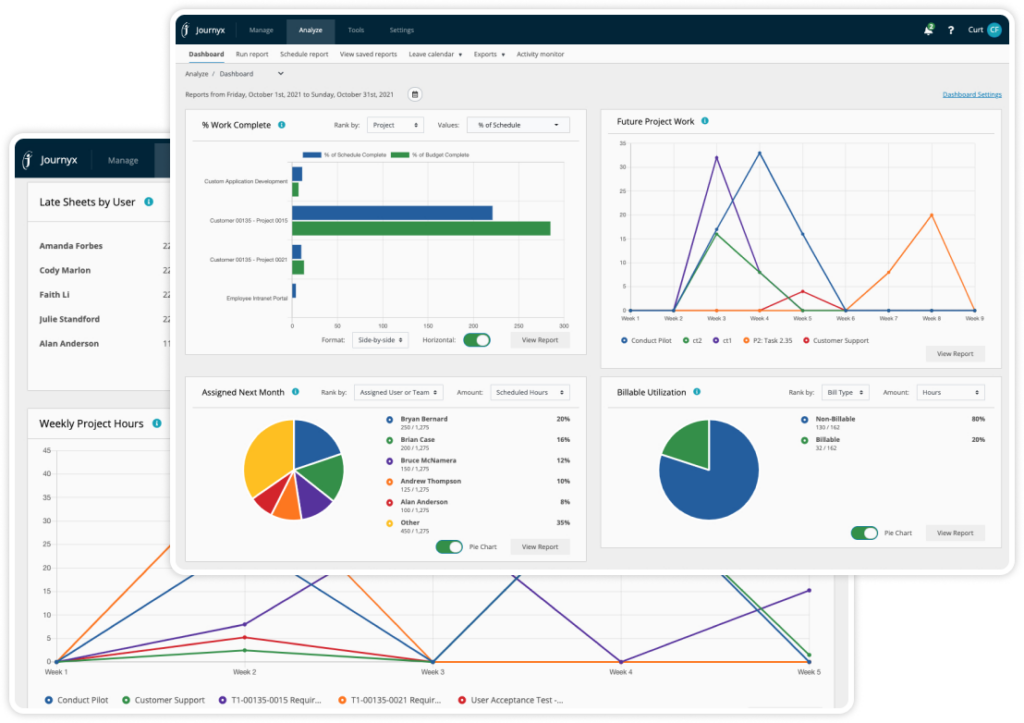1024x723 pixels.
Task: Open the Bill Type rank-by dropdown
Action: 845,393
